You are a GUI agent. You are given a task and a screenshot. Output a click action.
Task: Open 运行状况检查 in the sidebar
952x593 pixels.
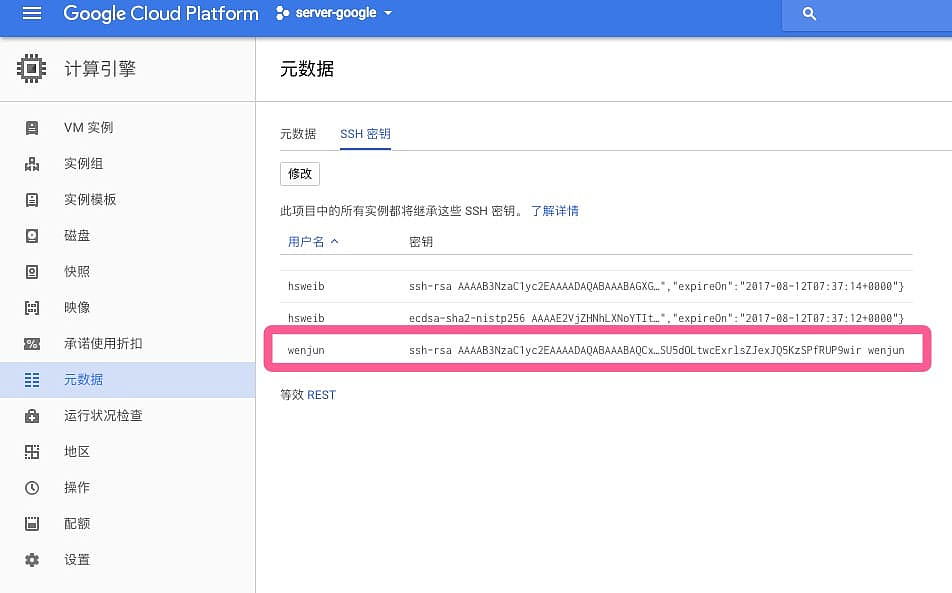point(103,416)
